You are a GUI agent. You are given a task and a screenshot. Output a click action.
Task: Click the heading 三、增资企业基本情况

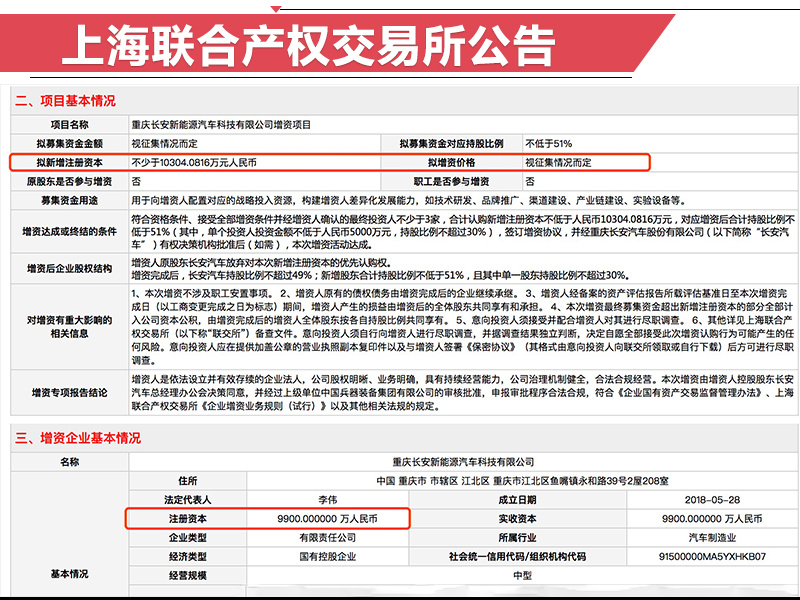(x=78, y=438)
